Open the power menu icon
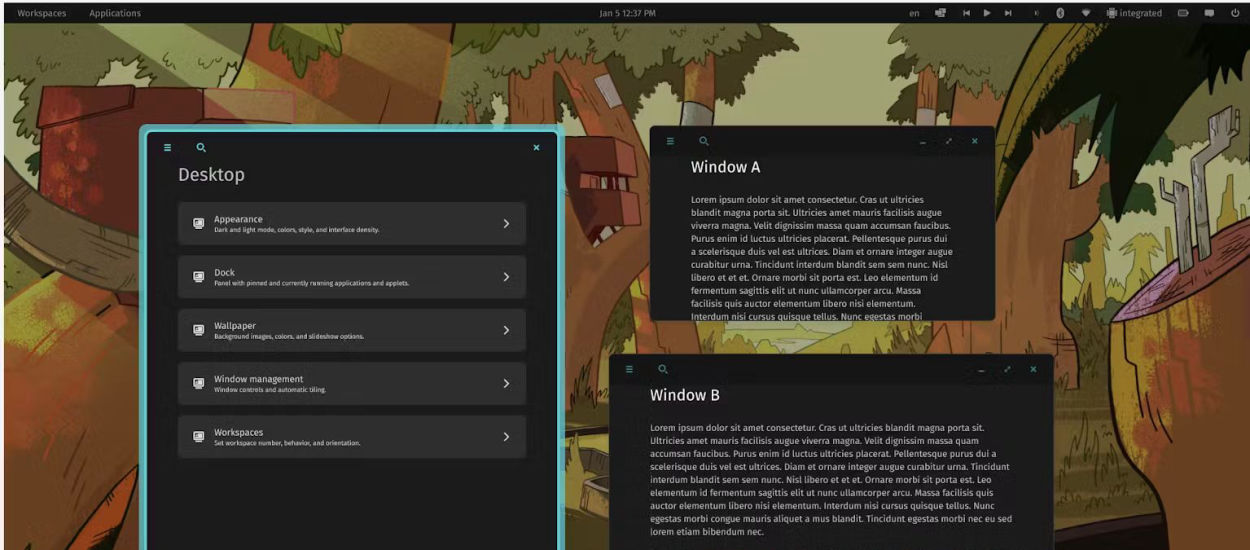Viewport: 1250px width, 550px height. pos(1235,13)
